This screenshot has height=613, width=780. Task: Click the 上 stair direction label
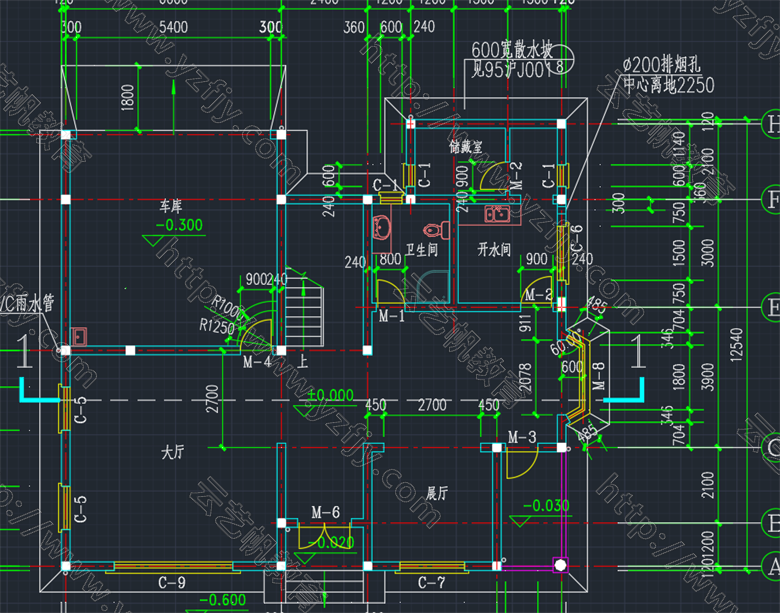click(302, 361)
